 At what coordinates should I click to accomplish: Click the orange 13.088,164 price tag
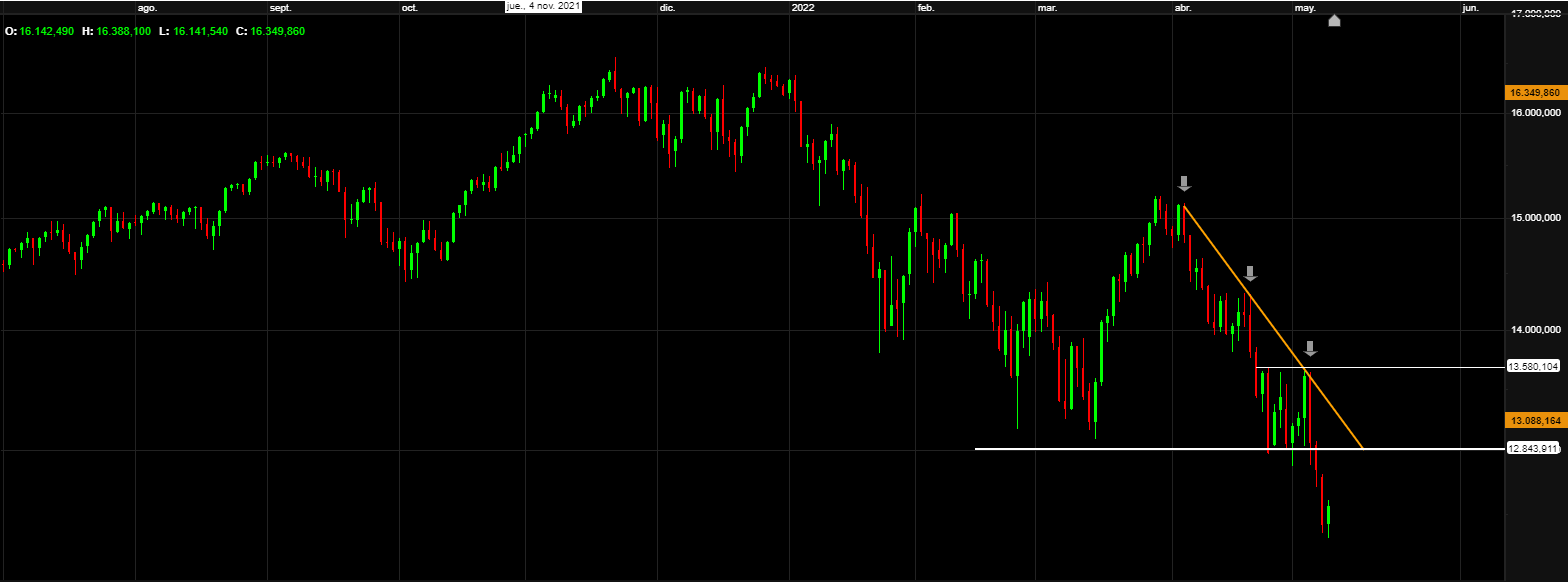click(1534, 421)
